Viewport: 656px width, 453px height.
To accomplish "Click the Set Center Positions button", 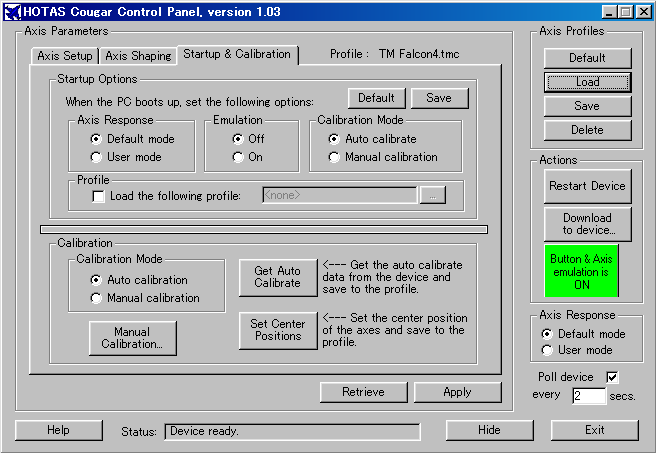I will coord(278,330).
